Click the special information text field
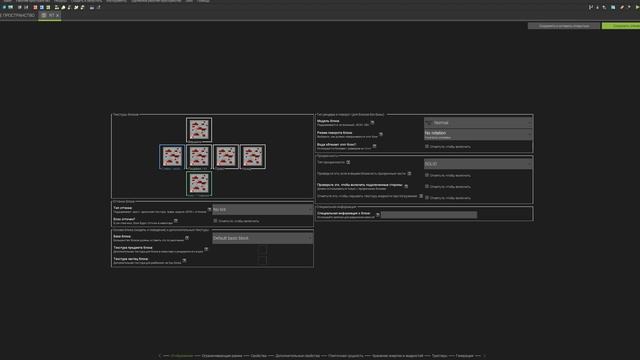The image size is (640, 360). (x=429, y=215)
